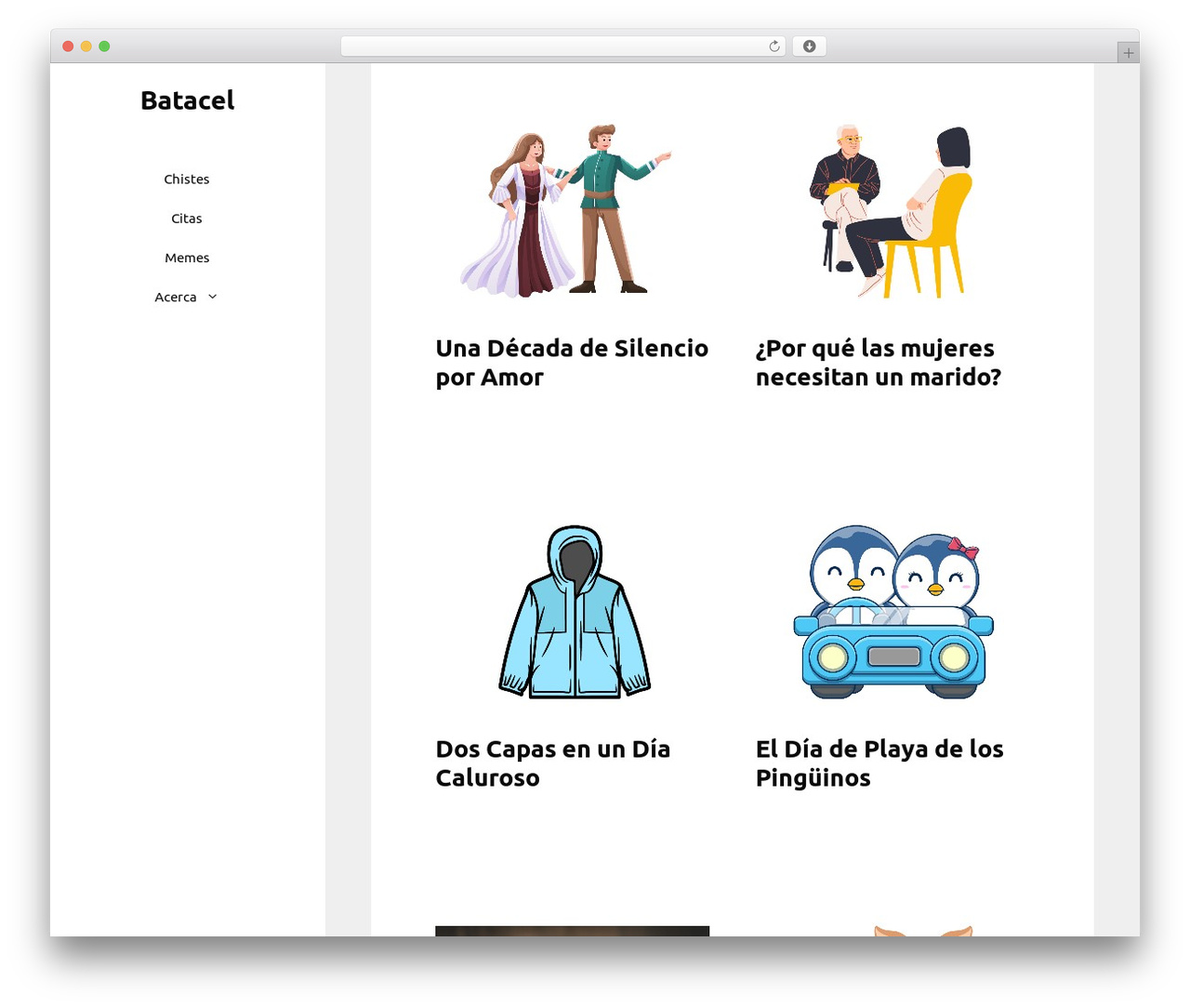
Task: Open a new tab with plus icon
Action: coord(1128,53)
